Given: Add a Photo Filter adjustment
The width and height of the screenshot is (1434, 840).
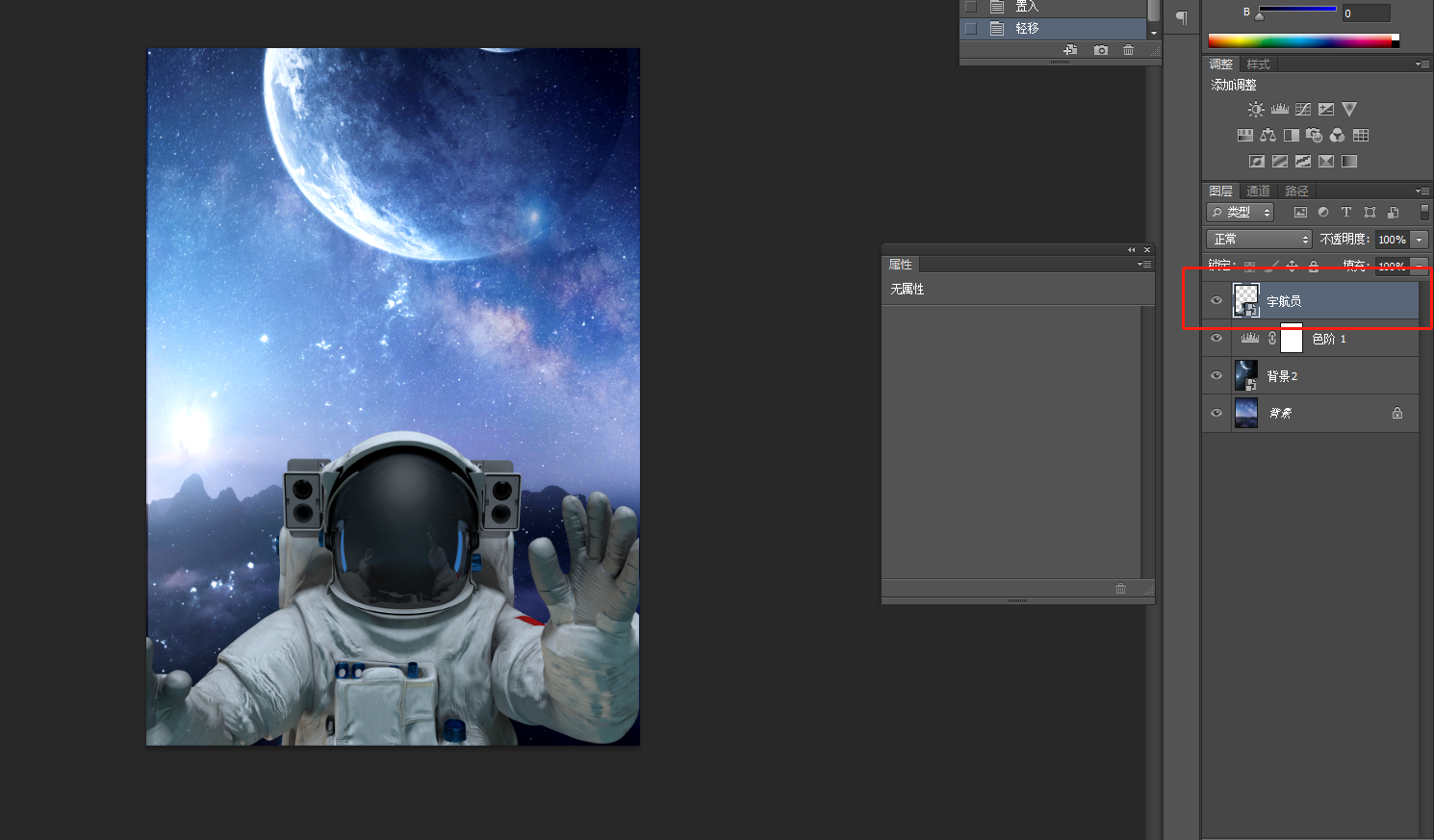Looking at the screenshot, I should (1315, 136).
